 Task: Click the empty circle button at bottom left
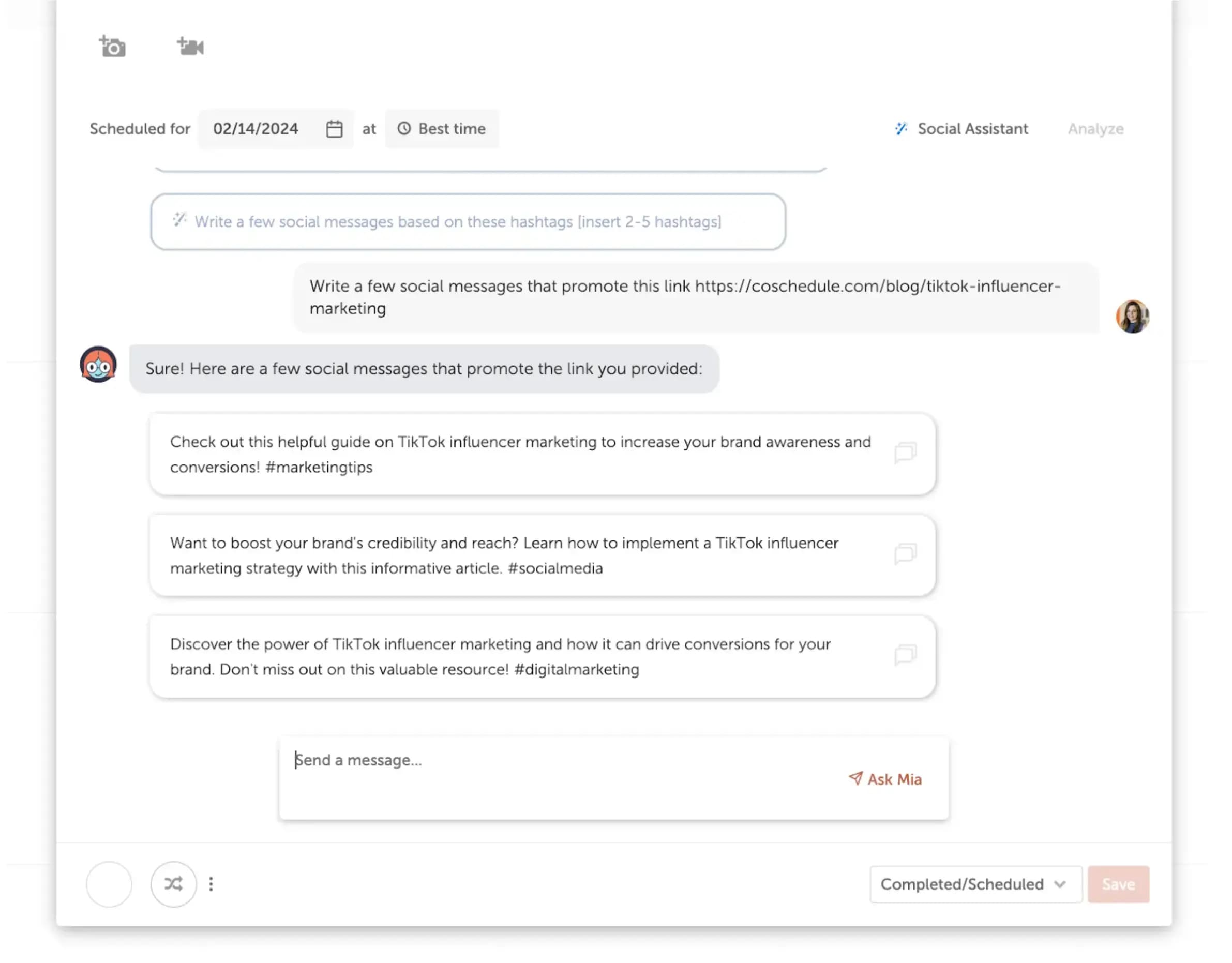tap(109, 884)
